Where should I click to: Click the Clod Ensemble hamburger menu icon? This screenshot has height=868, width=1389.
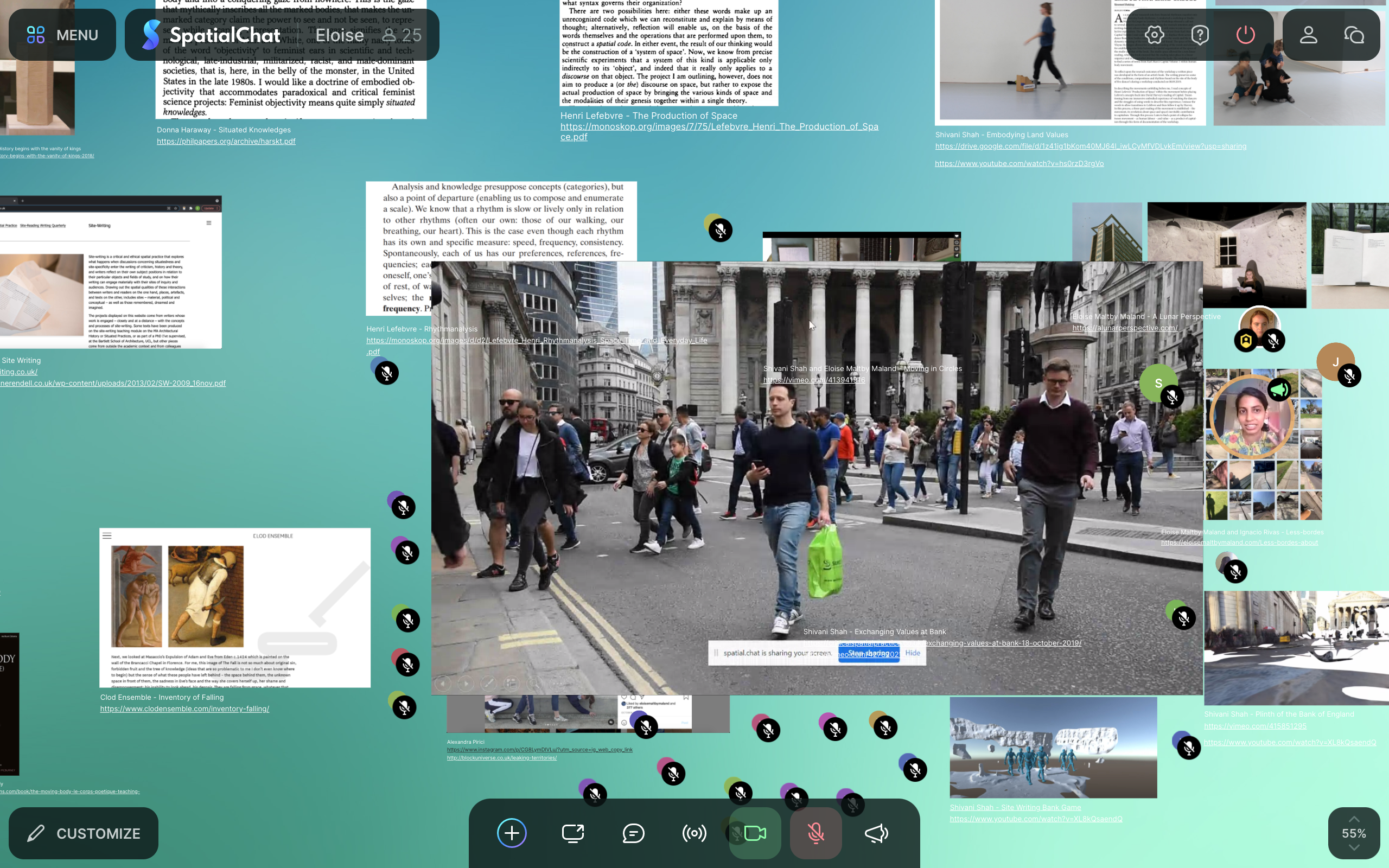coord(107,535)
